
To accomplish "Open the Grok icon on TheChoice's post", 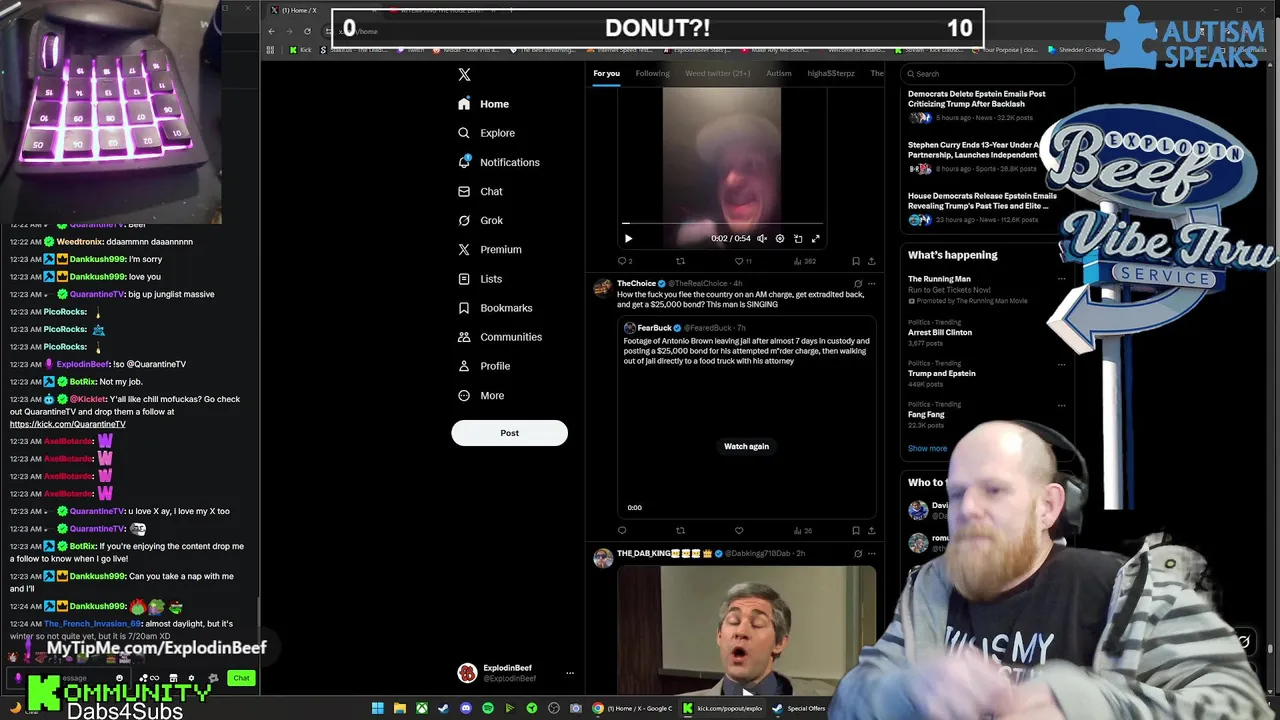I will (857, 284).
